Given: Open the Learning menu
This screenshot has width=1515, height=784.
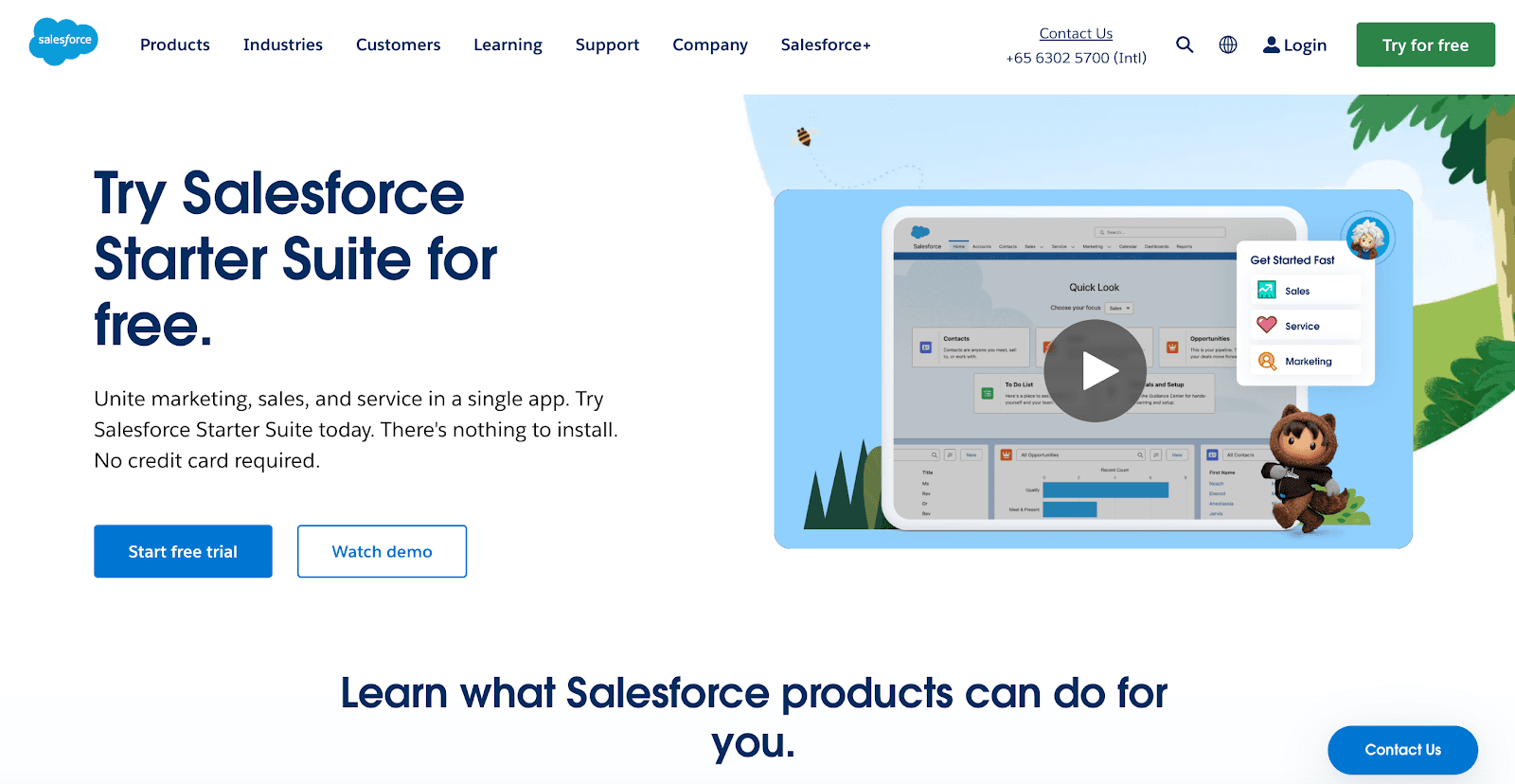Looking at the screenshot, I should coord(508,45).
